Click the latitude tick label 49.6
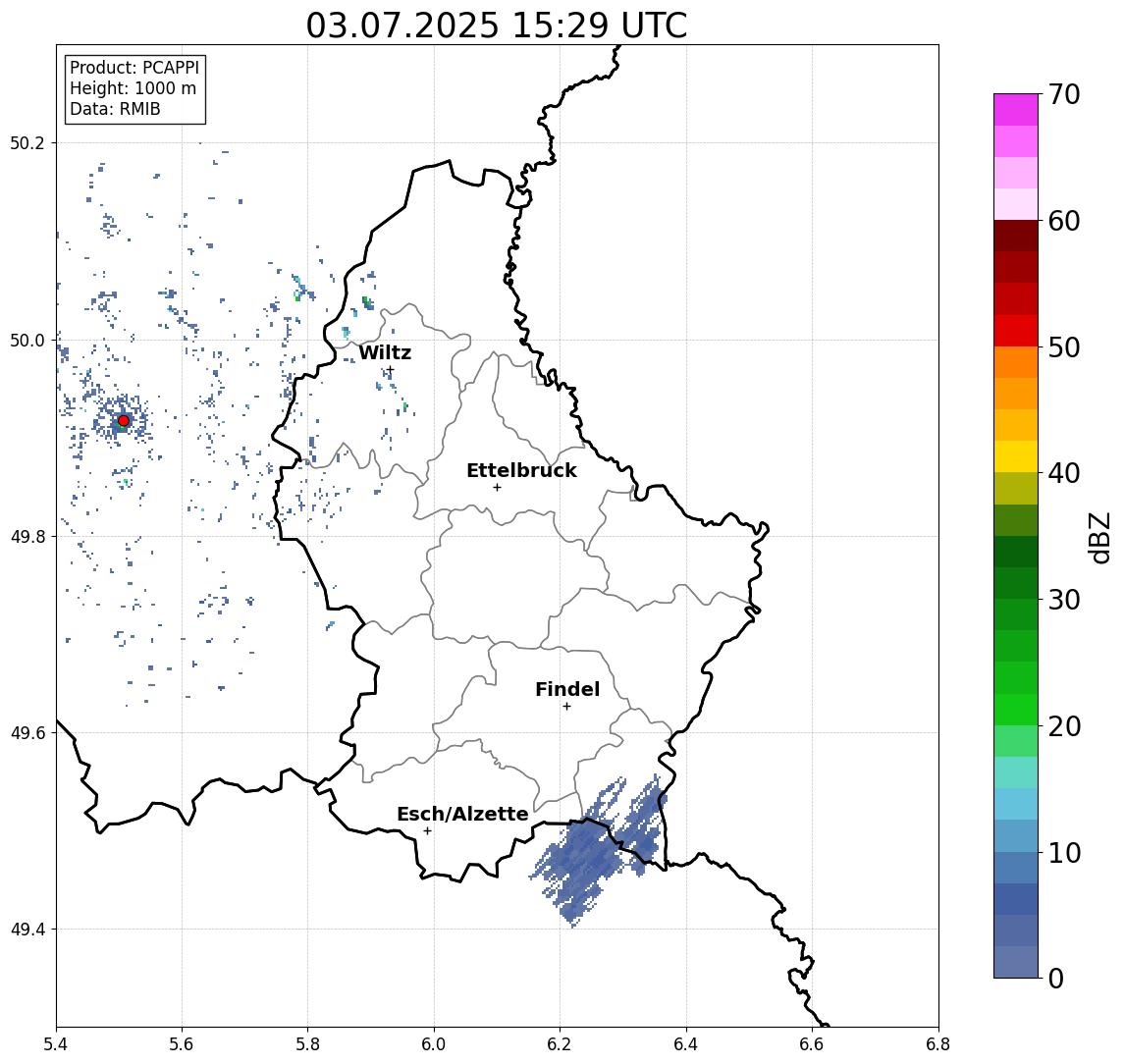 [27, 733]
